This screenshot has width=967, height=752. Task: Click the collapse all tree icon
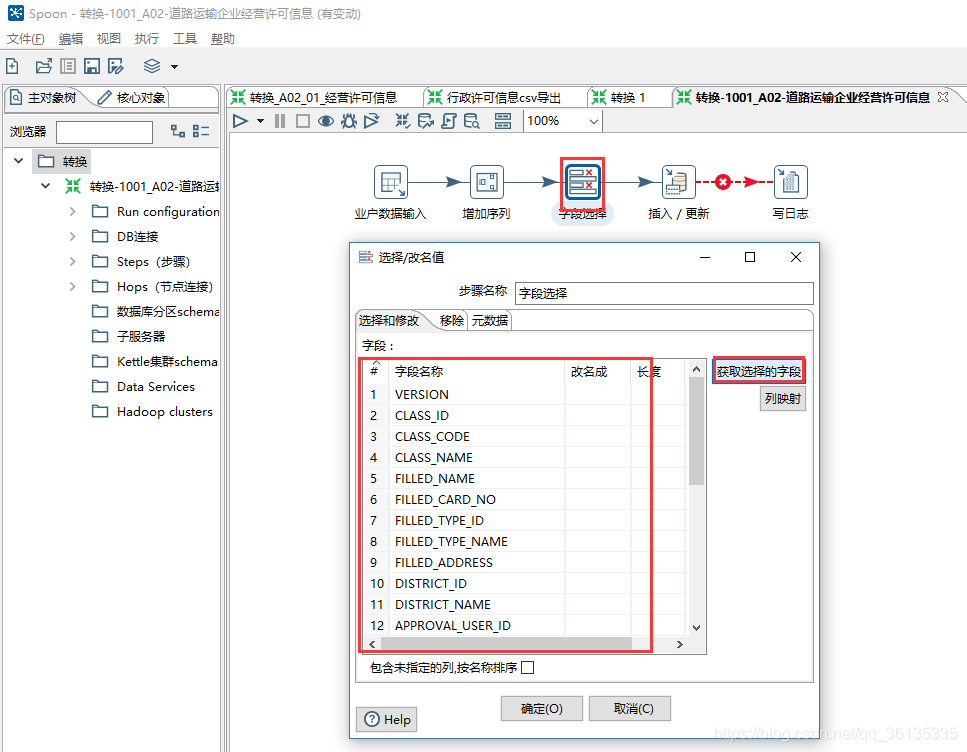coord(200,131)
